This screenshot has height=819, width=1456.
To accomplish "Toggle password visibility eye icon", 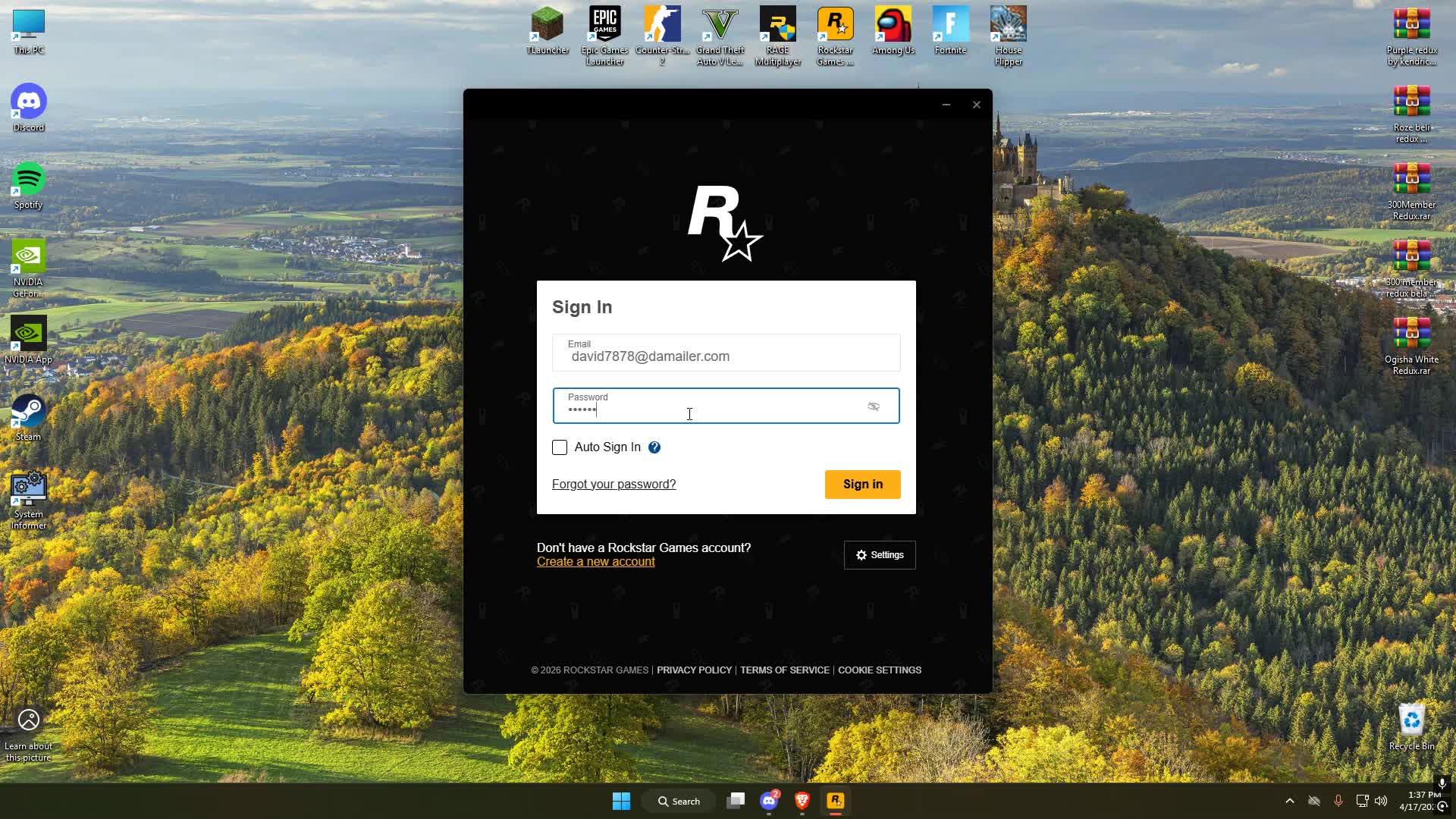I will click(874, 406).
